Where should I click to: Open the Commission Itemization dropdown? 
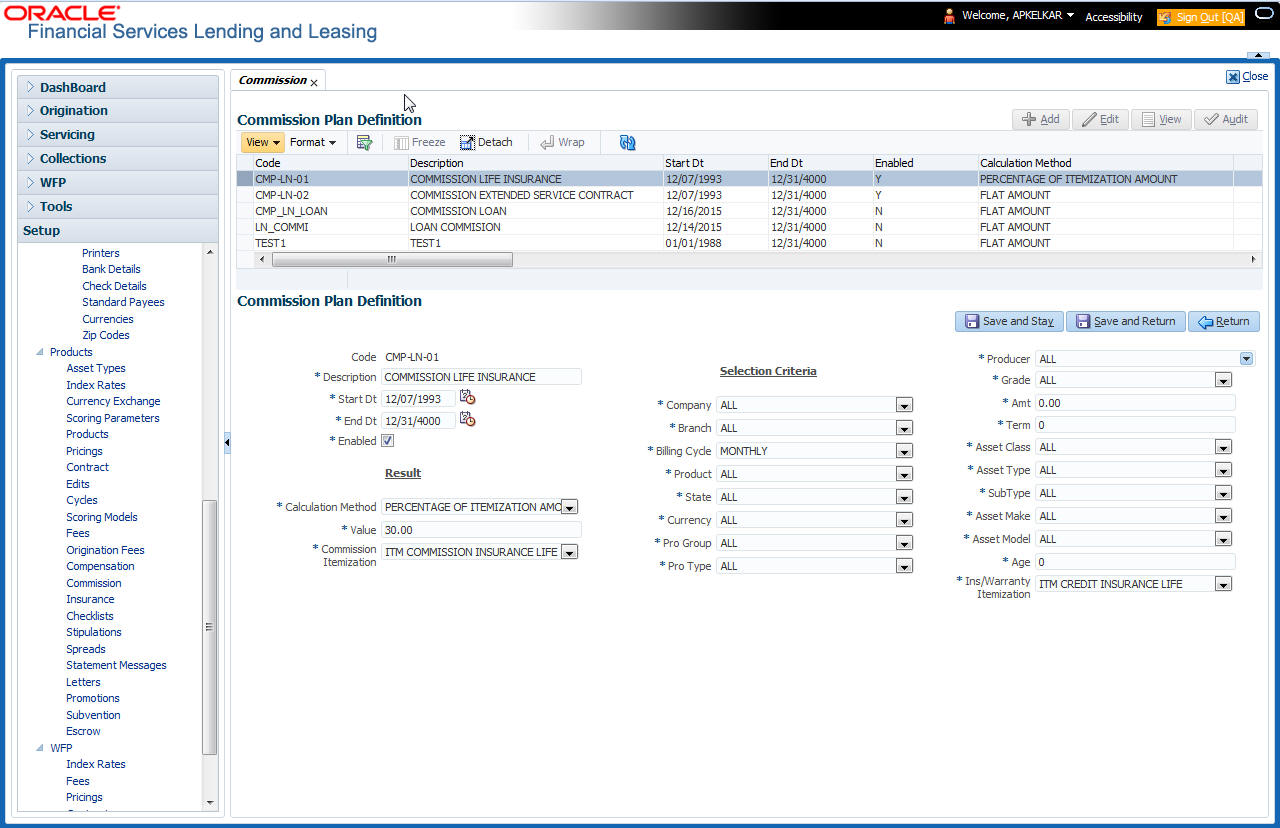(569, 552)
